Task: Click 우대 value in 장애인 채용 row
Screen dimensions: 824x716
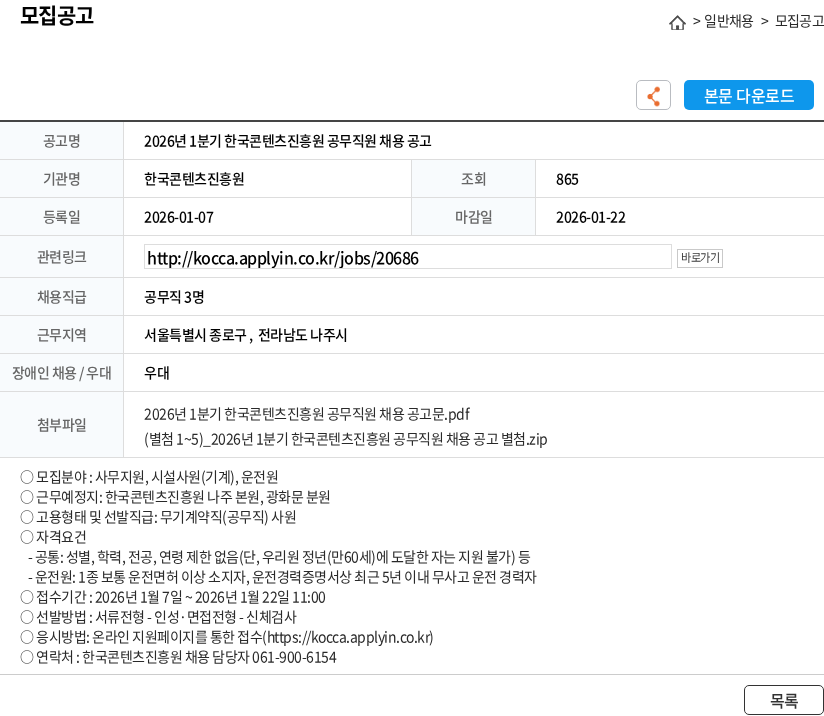Action: [x=157, y=373]
